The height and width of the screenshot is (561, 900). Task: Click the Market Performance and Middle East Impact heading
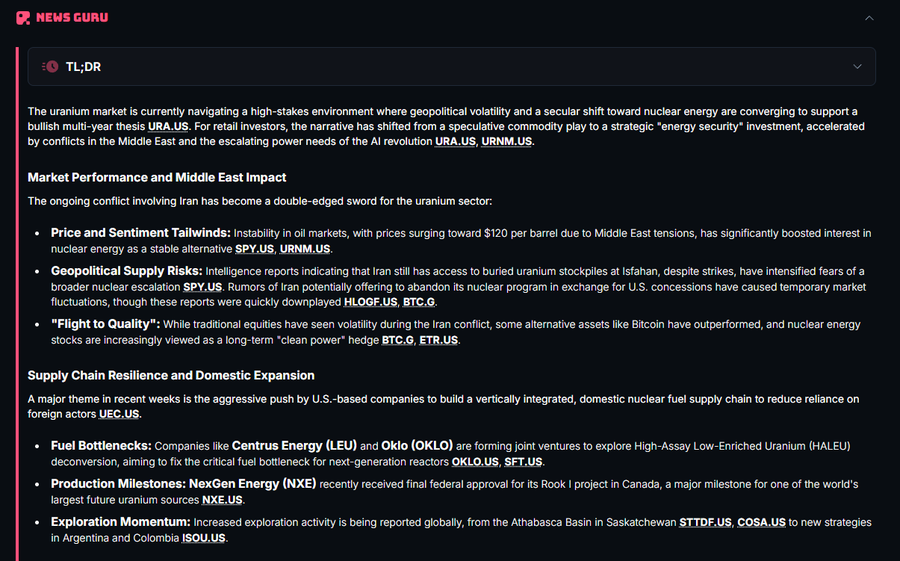157,177
